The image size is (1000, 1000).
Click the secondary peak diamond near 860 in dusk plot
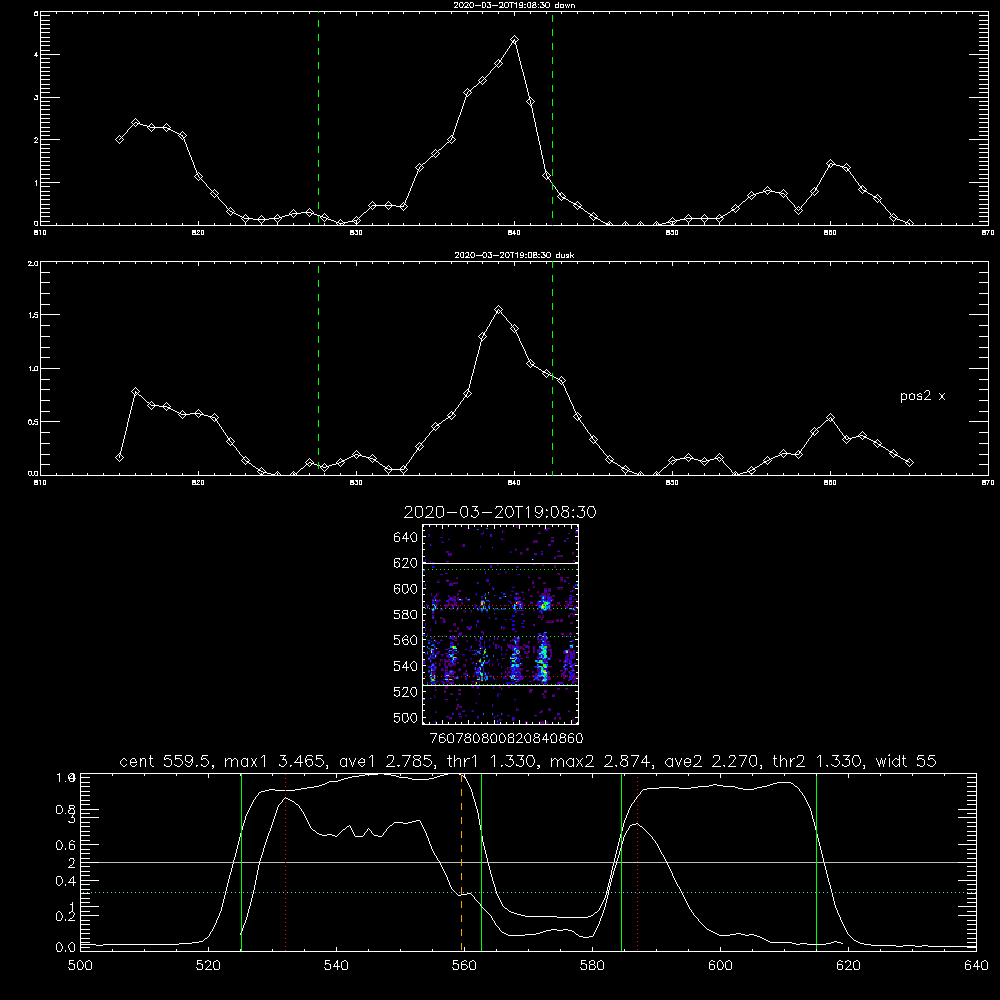pos(830,418)
